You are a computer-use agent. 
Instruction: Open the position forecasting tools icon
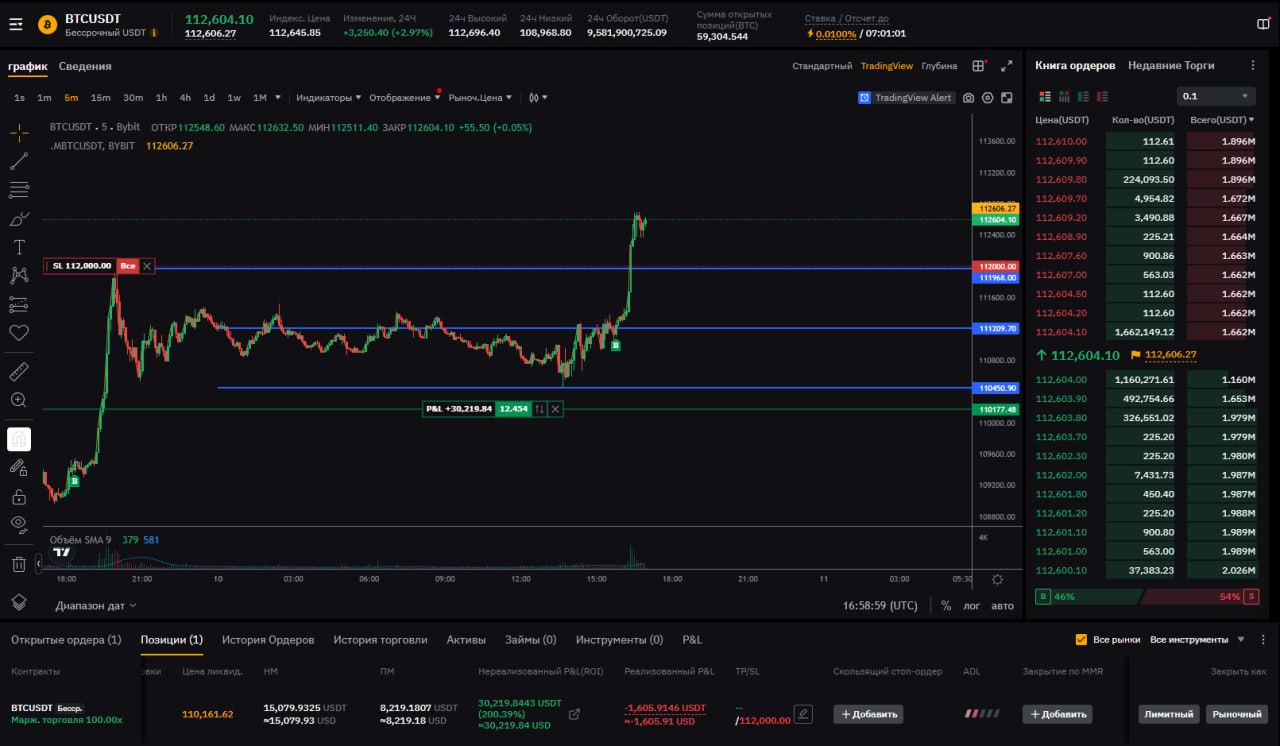click(x=19, y=304)
